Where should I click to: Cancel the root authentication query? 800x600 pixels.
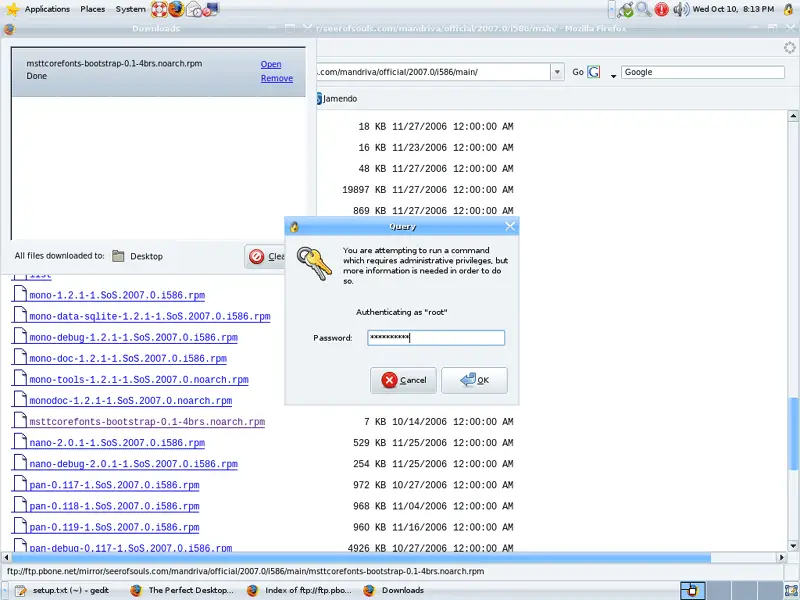pos(403,380)
